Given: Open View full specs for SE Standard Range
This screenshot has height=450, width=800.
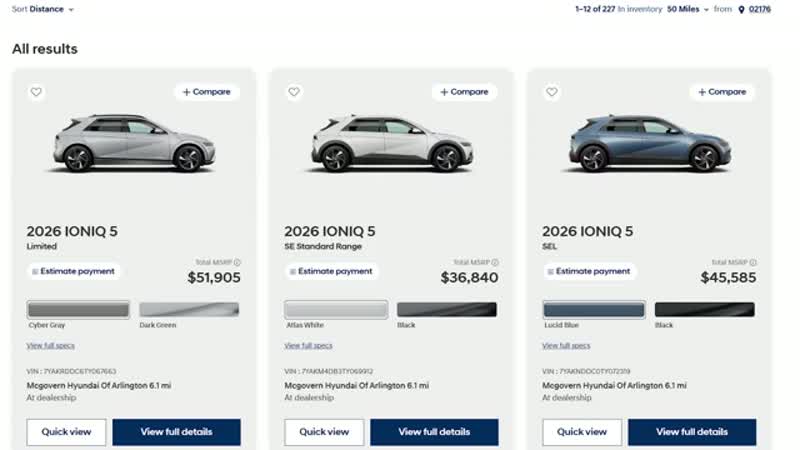Looking at the screenshot, I should (308, 345).
